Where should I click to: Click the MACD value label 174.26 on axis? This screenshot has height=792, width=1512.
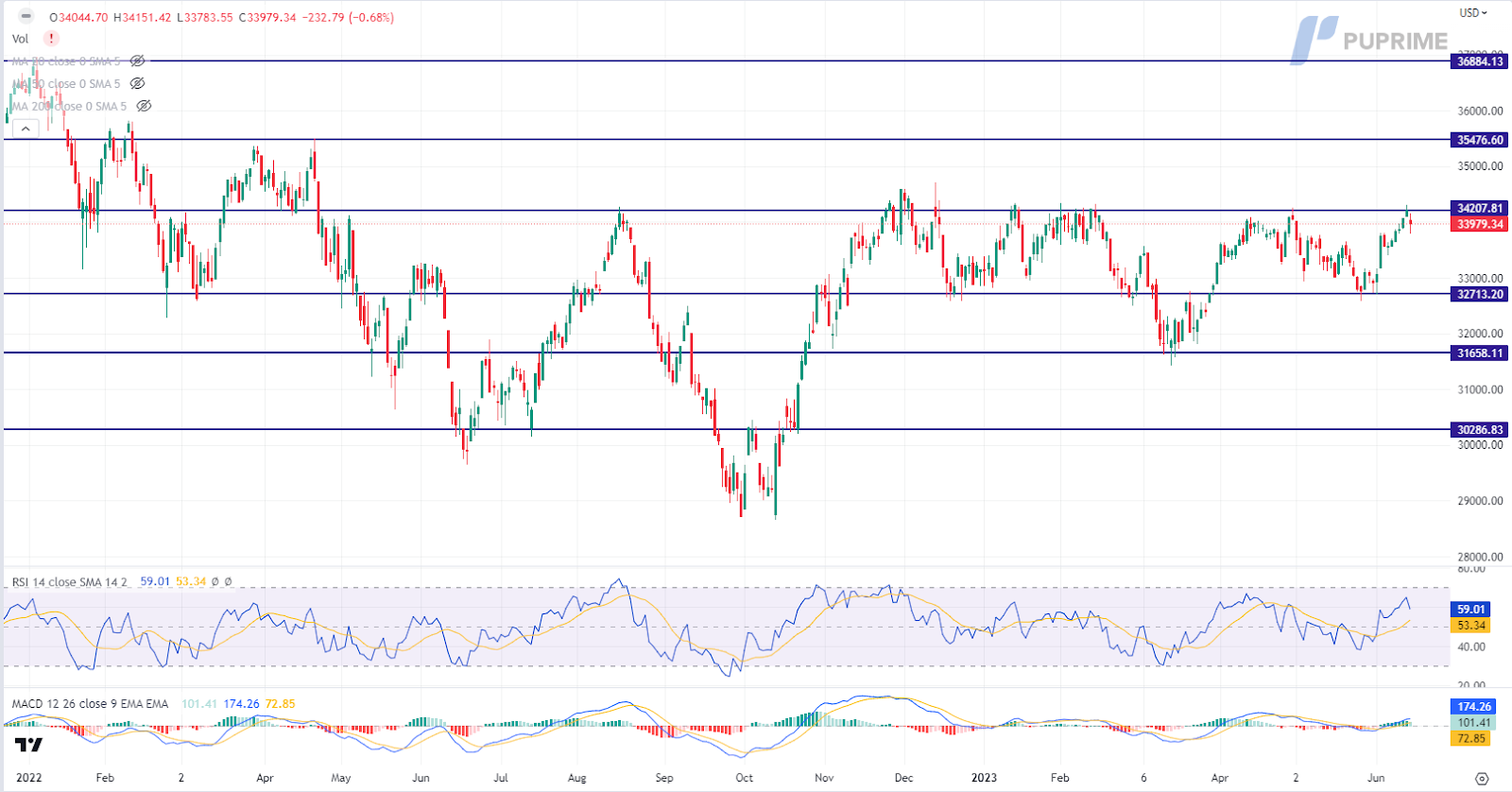pyautogui.click(x=1473, y=706)
